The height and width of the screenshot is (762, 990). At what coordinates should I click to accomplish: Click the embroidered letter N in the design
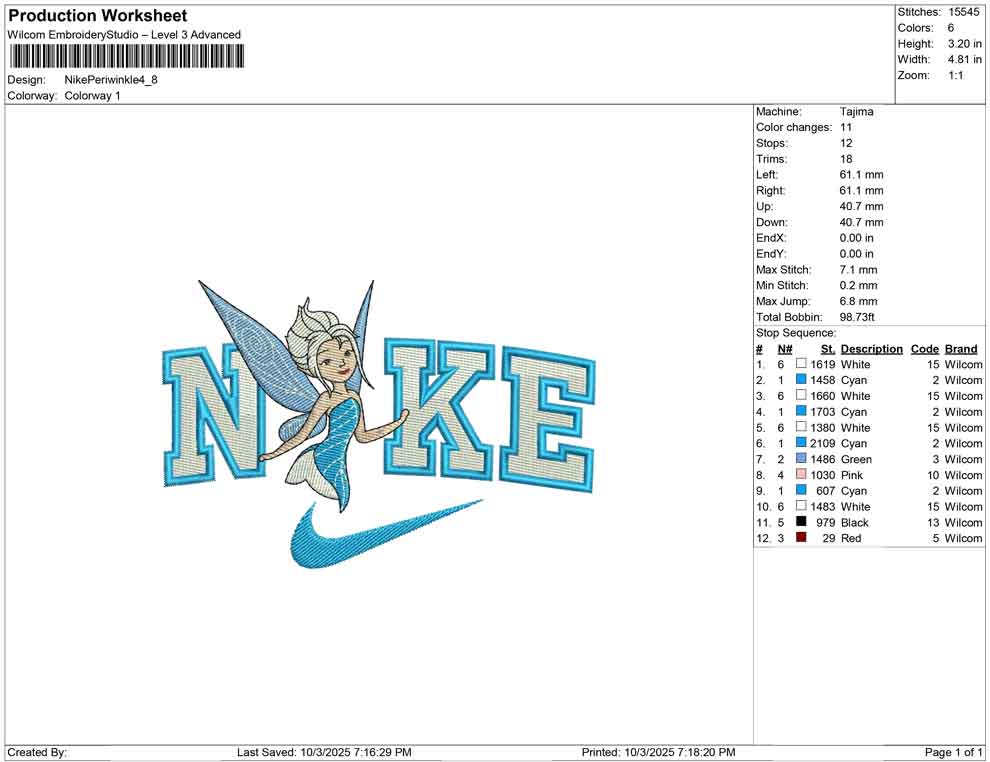tap(215, 417)
